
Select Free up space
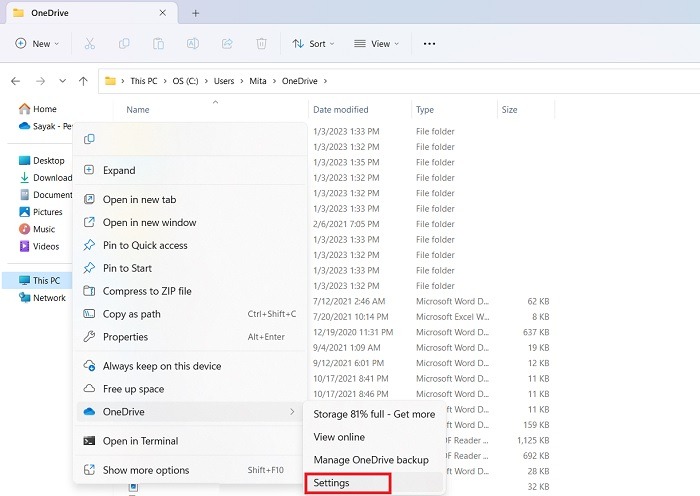point(190,389)
